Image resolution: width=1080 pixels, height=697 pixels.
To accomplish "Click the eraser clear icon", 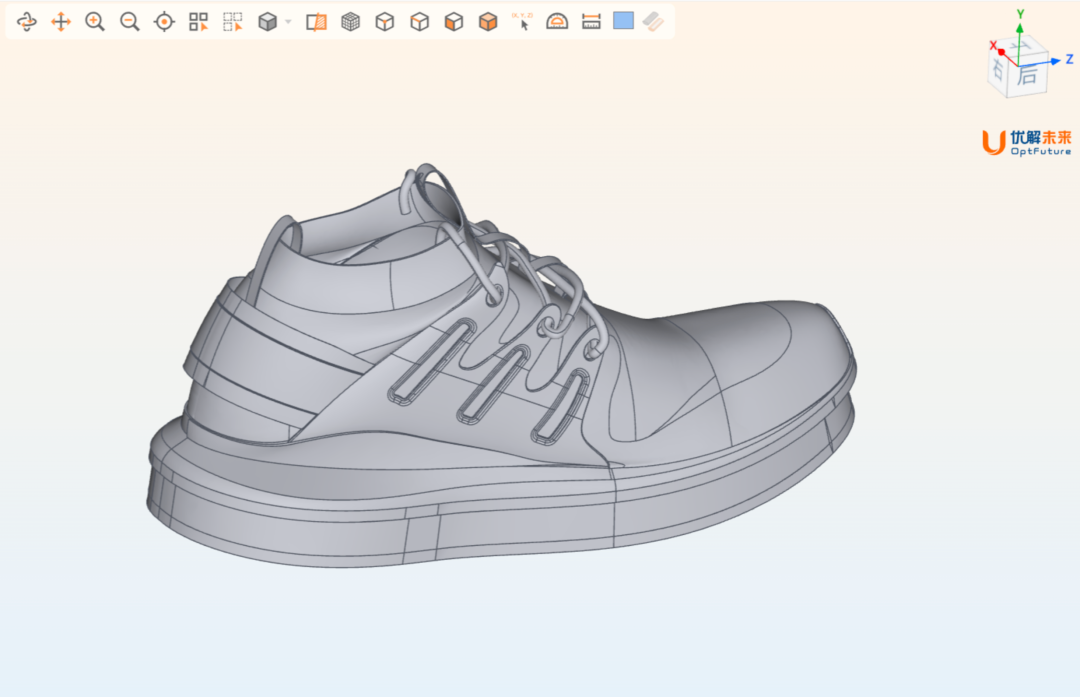I will click(653, 22).
